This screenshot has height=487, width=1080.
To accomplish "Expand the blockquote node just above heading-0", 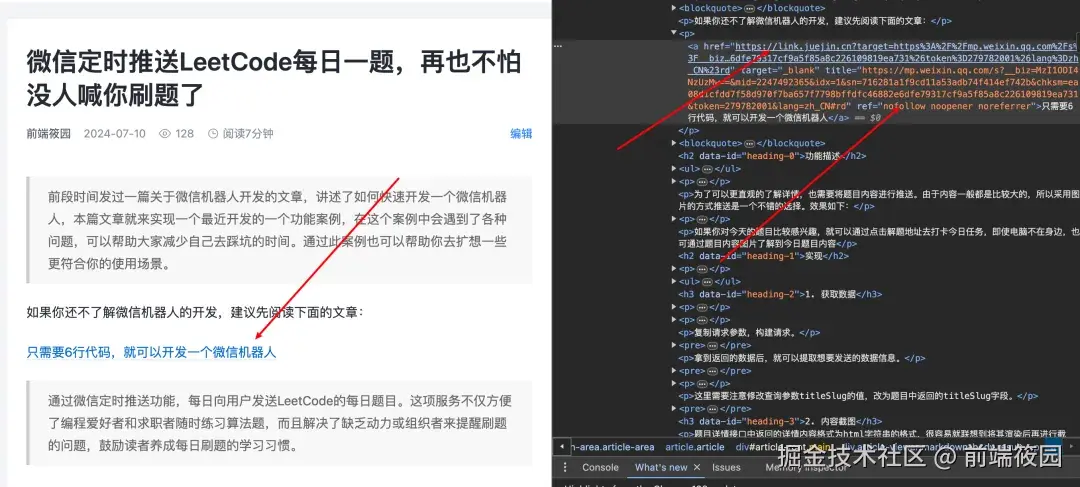I will (674, 143).
